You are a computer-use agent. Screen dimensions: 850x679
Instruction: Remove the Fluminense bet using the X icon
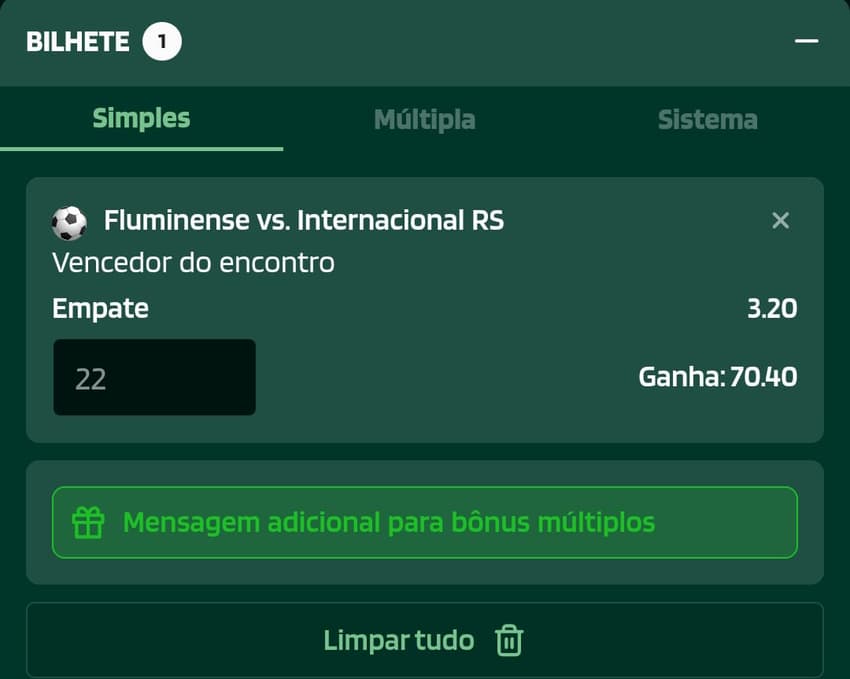click(x=780, y=220)
